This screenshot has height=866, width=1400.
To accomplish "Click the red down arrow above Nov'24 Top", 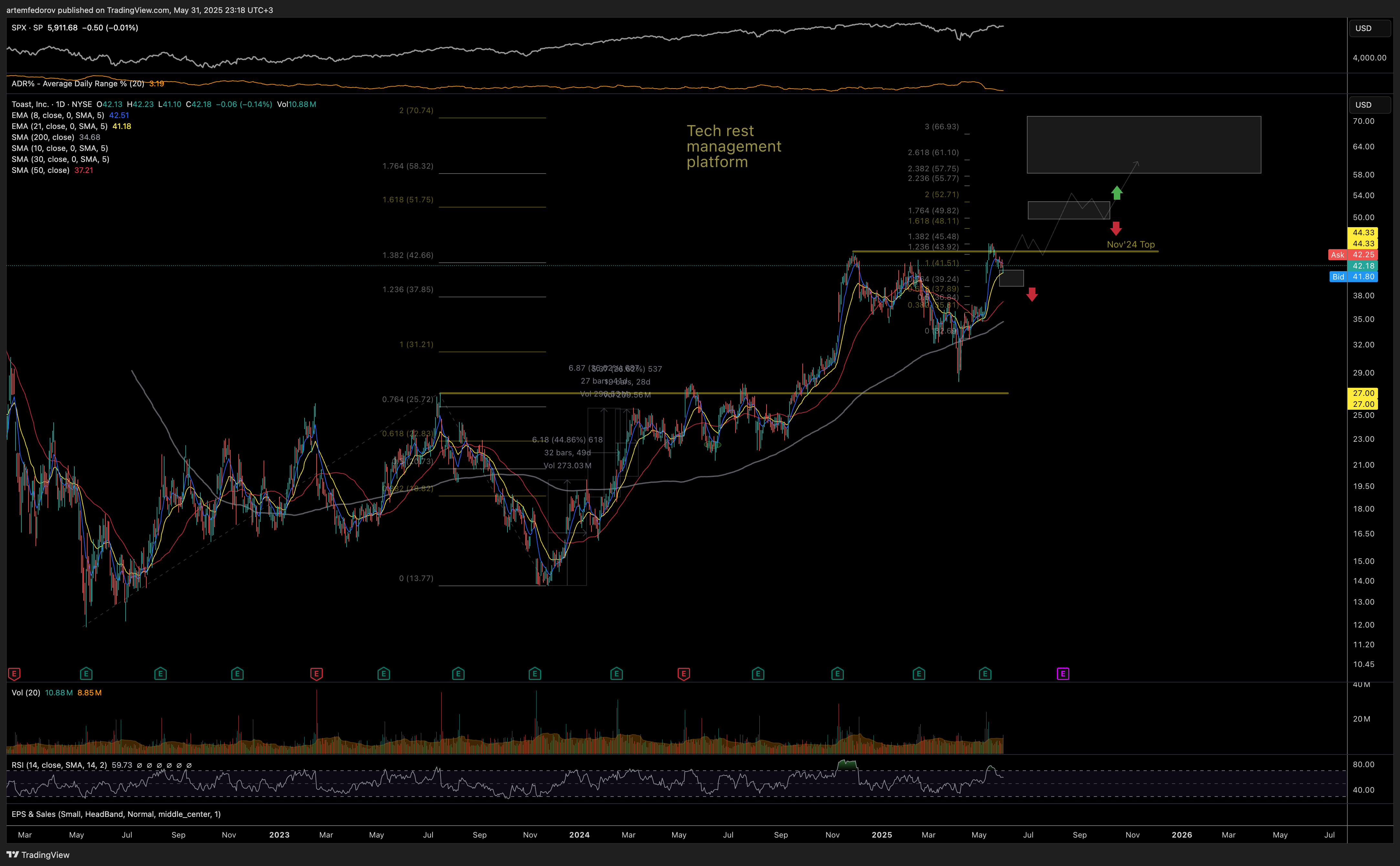I will pyautogui.click(x=1115, y=228).
